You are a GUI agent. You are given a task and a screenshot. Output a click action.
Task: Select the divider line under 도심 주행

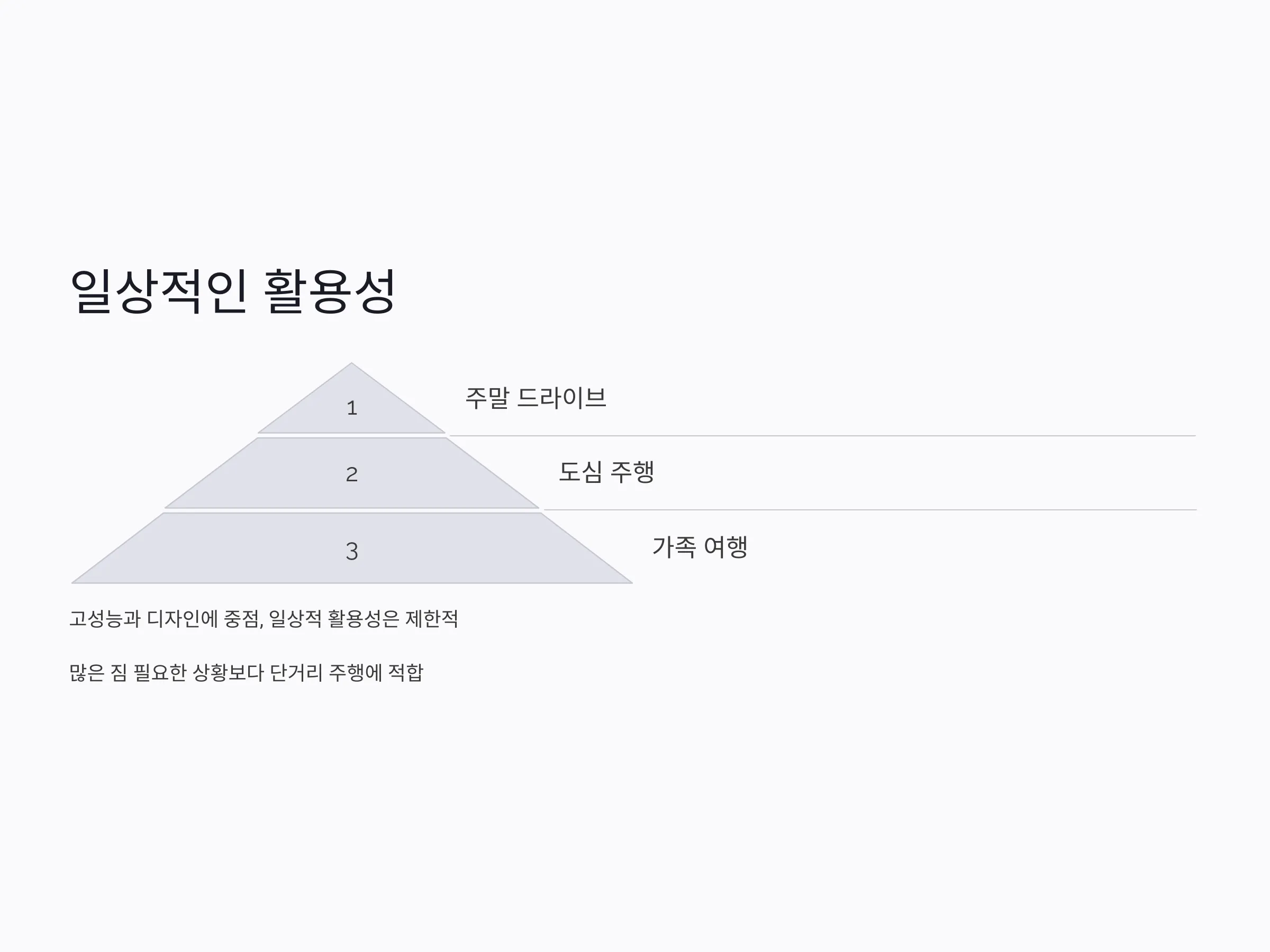(870, 509)
